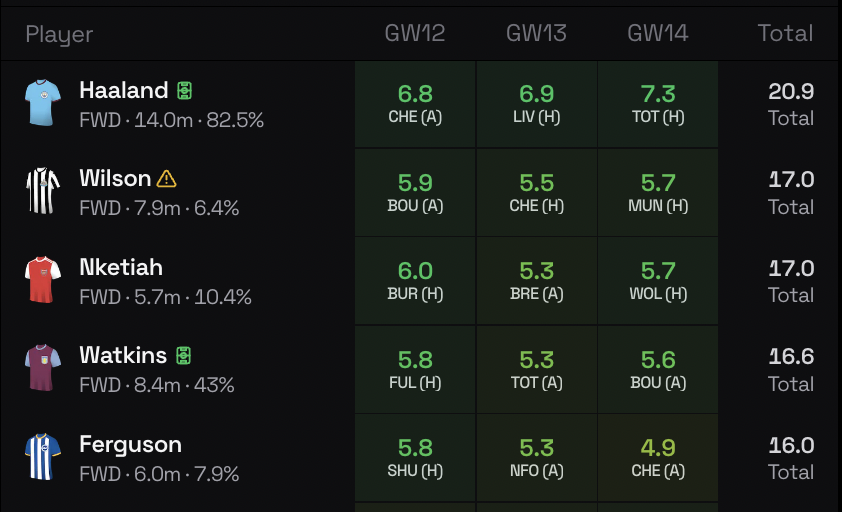Viewport: 842px width, 512px height.
Task: Click Wilson's black and white striped jersey
Action: coord(43,190)
